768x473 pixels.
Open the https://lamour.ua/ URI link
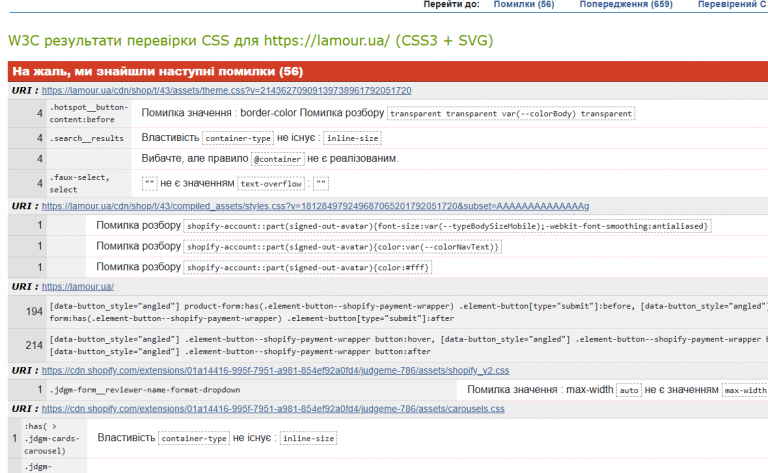pos(77,286)
